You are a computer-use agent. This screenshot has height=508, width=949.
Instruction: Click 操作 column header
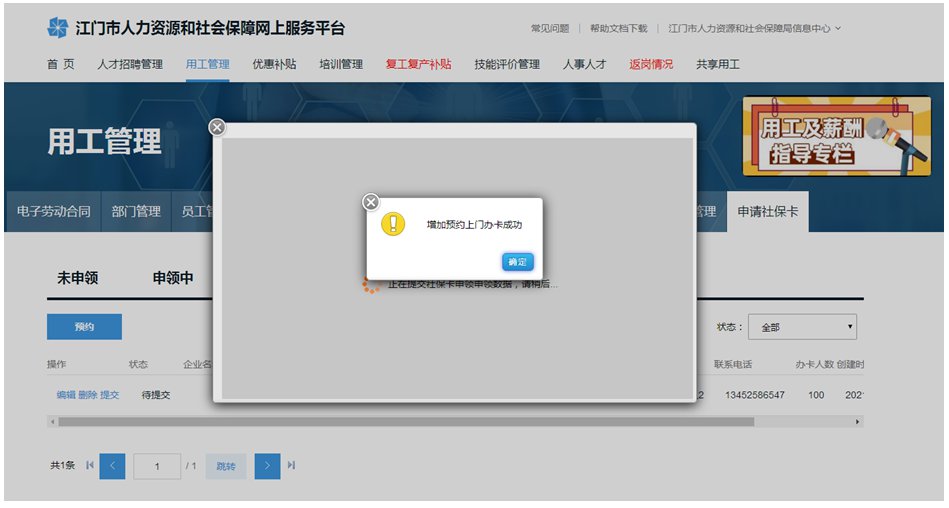coord(56,364)
